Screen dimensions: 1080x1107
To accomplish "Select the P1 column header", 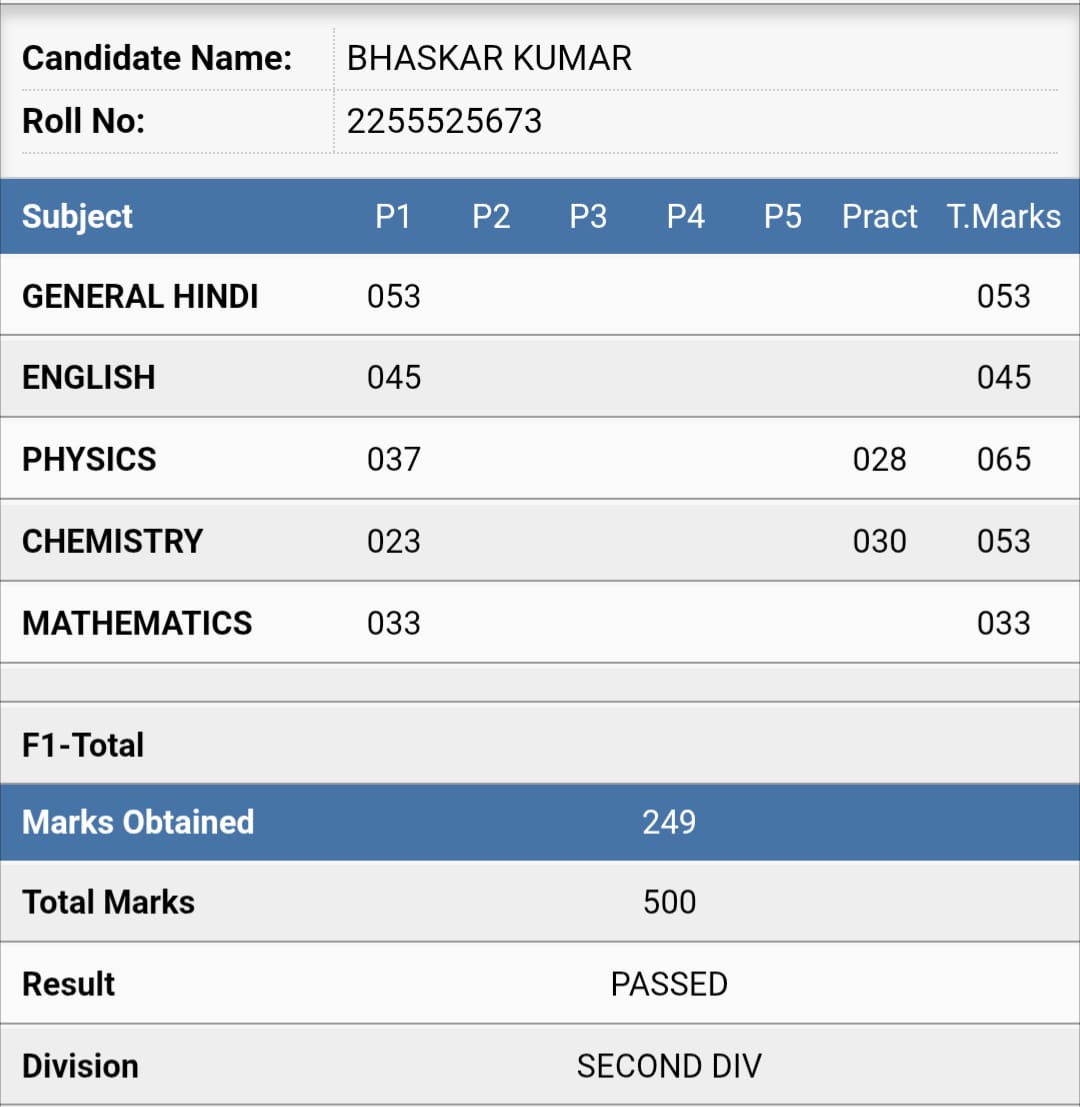I will coord(393,217).
